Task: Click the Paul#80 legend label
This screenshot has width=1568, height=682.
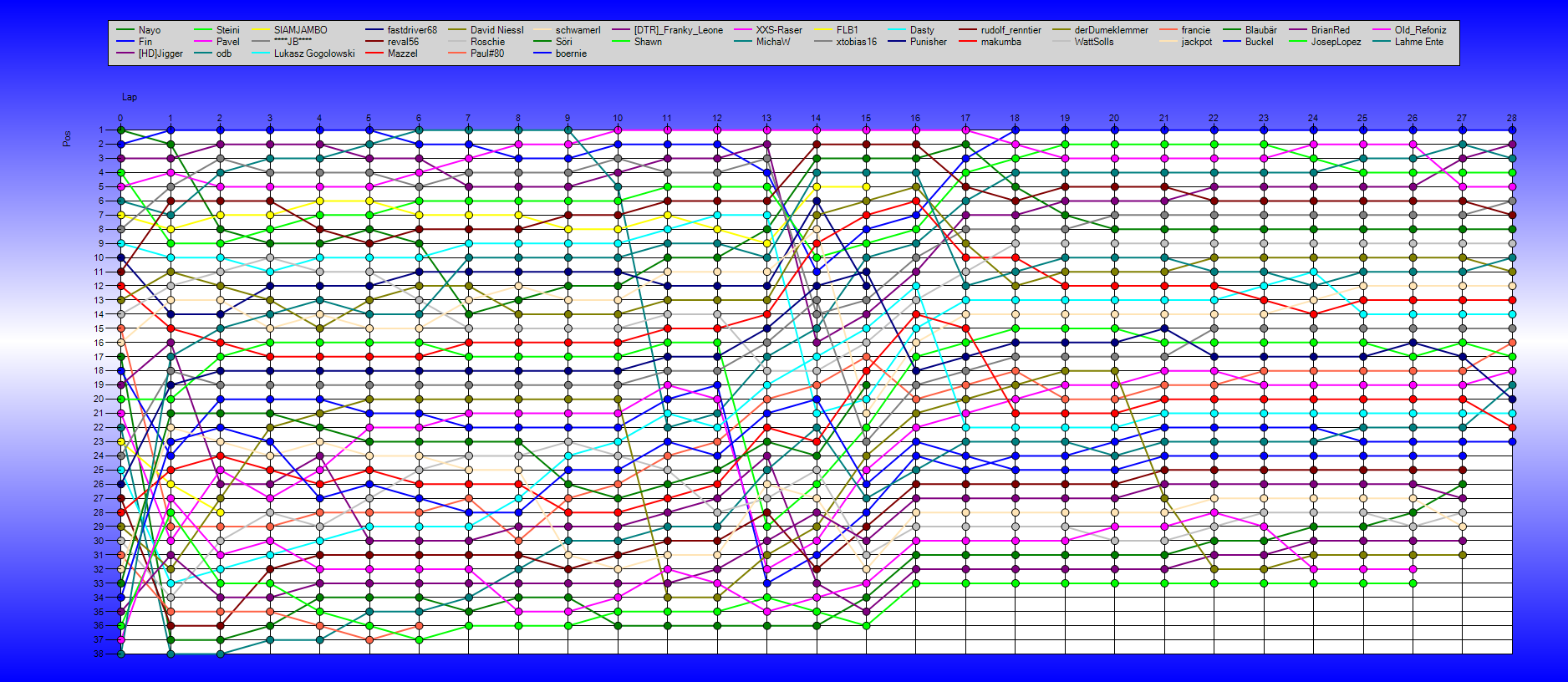Action: (x=487, y=53)
